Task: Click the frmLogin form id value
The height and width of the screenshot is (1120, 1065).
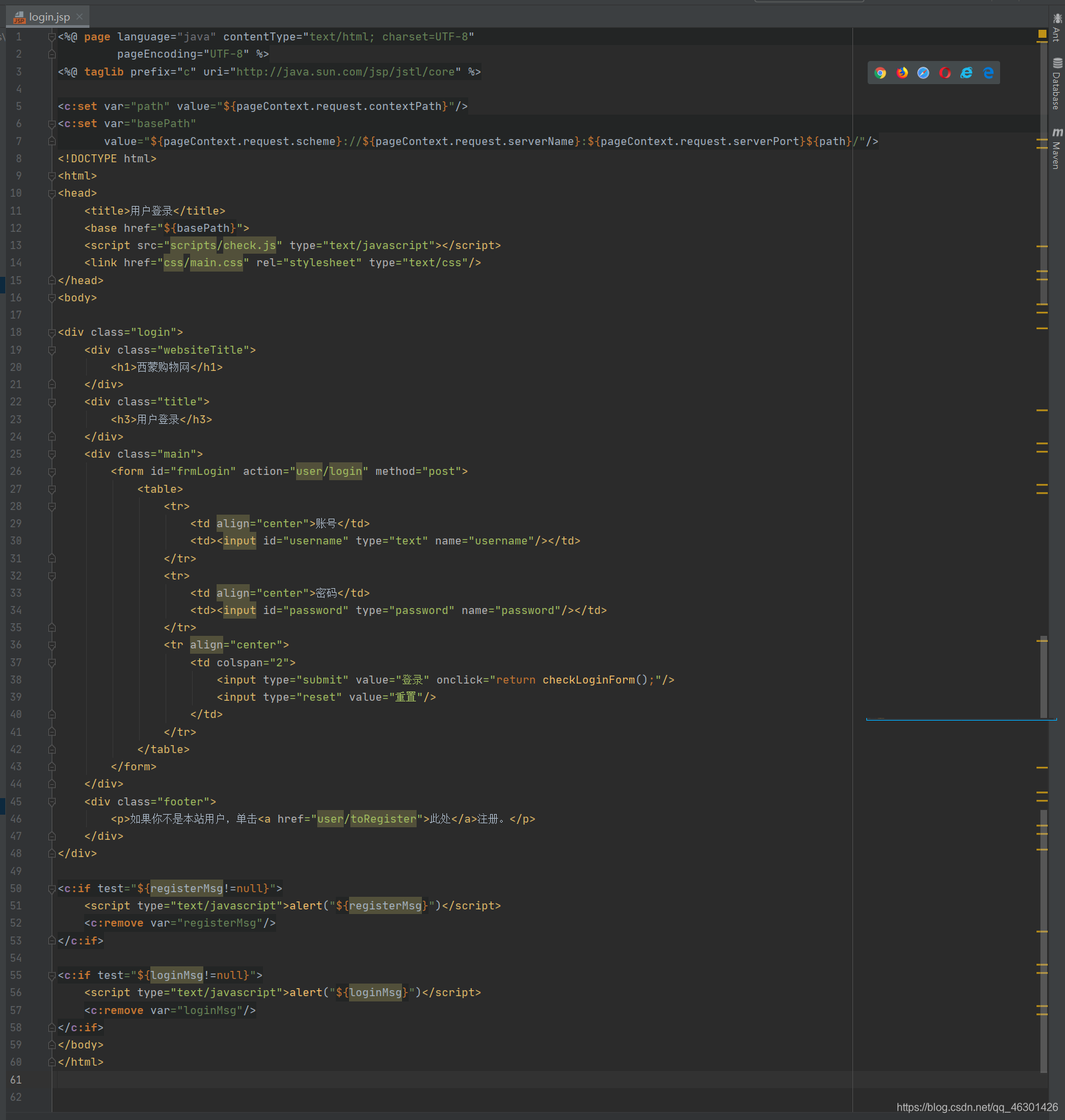Action: (203, 472)
